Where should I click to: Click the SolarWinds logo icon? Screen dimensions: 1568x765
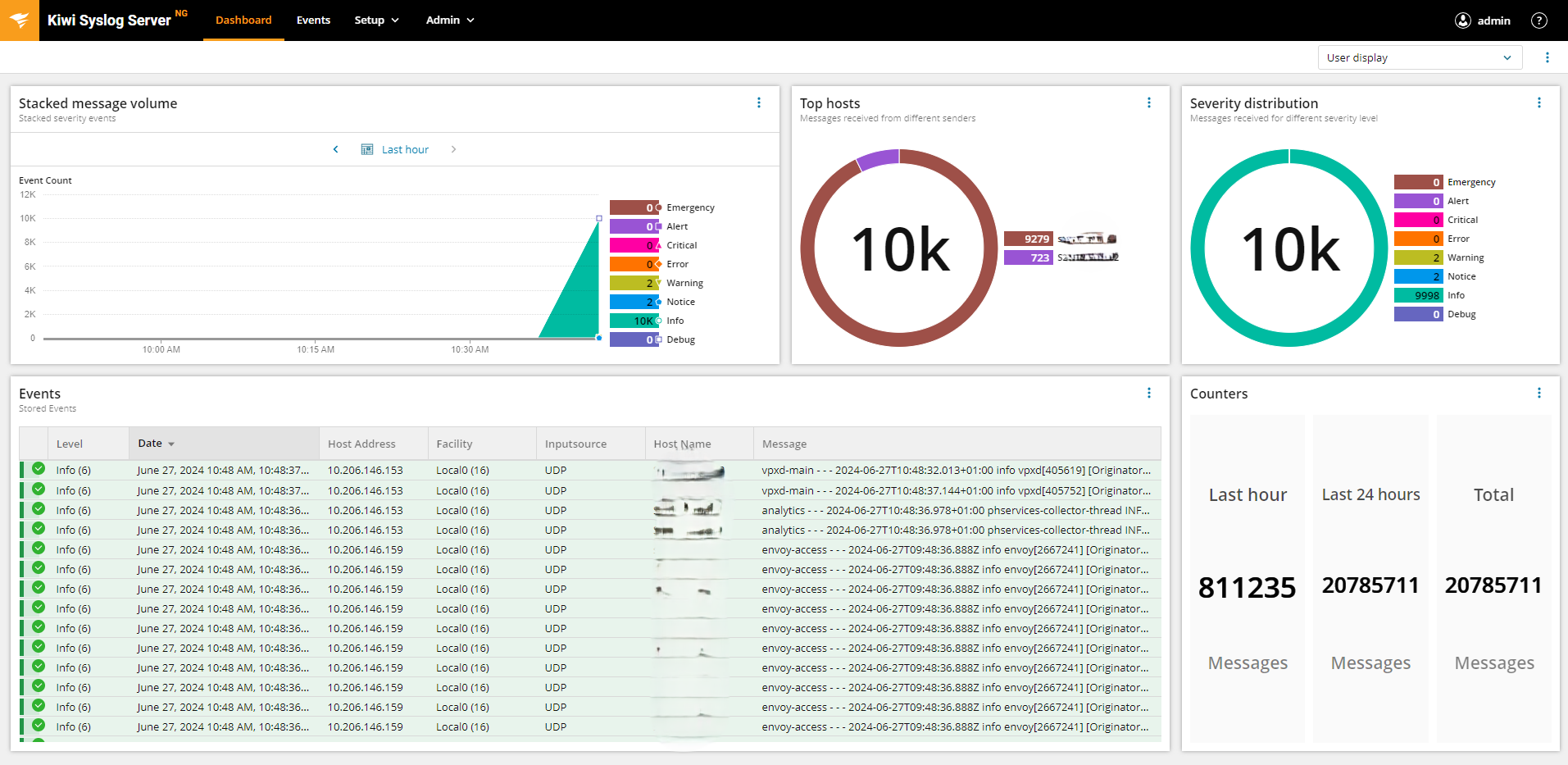20,20
